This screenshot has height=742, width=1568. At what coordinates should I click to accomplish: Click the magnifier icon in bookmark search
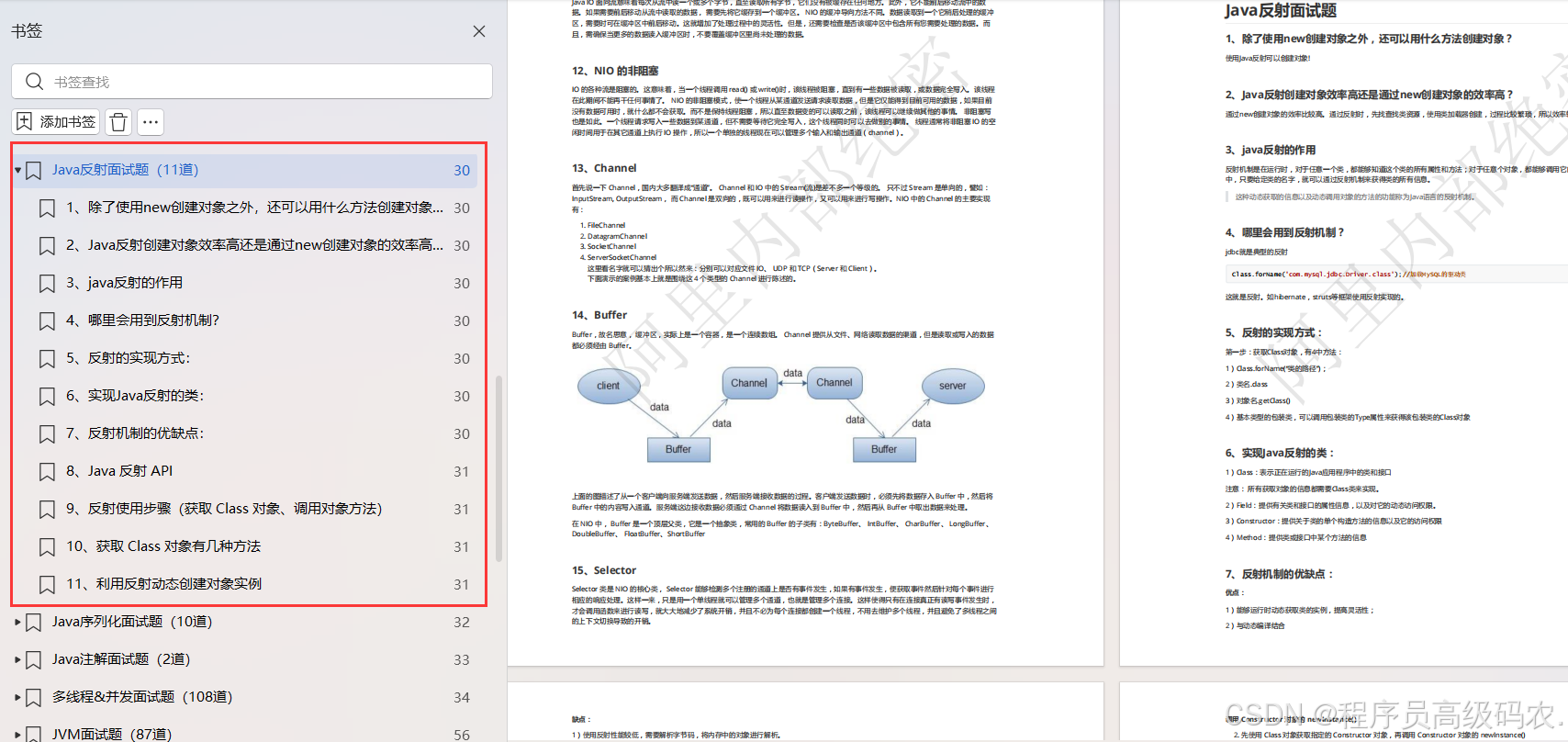(x=34, y=82)
